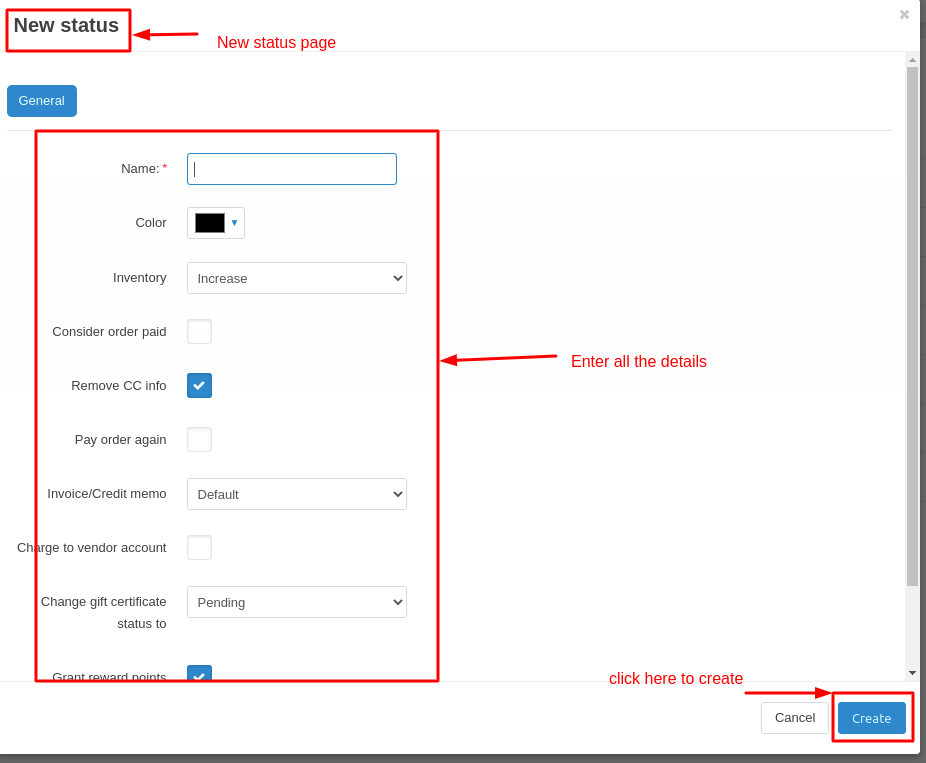Expand the Inventory dropdown
The width and height of the screenshot is (926, 763).
coord(297,278)
